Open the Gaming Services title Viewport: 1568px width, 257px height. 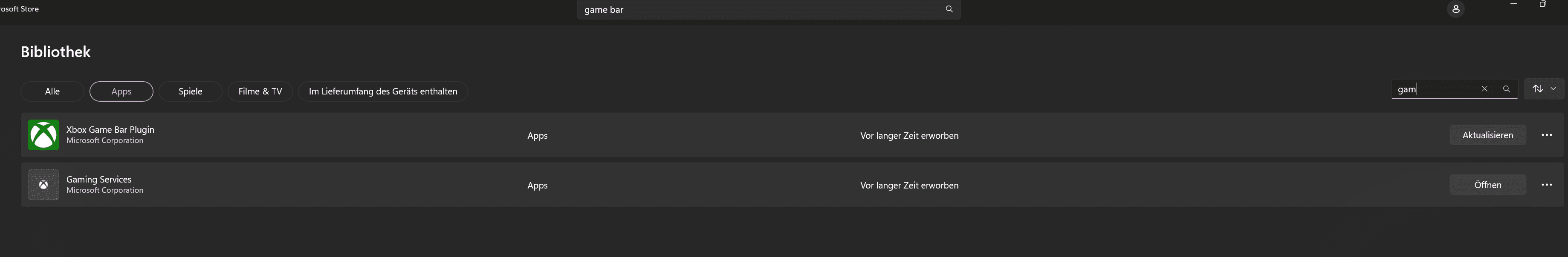pyautogui.click(x=98, y=179)
